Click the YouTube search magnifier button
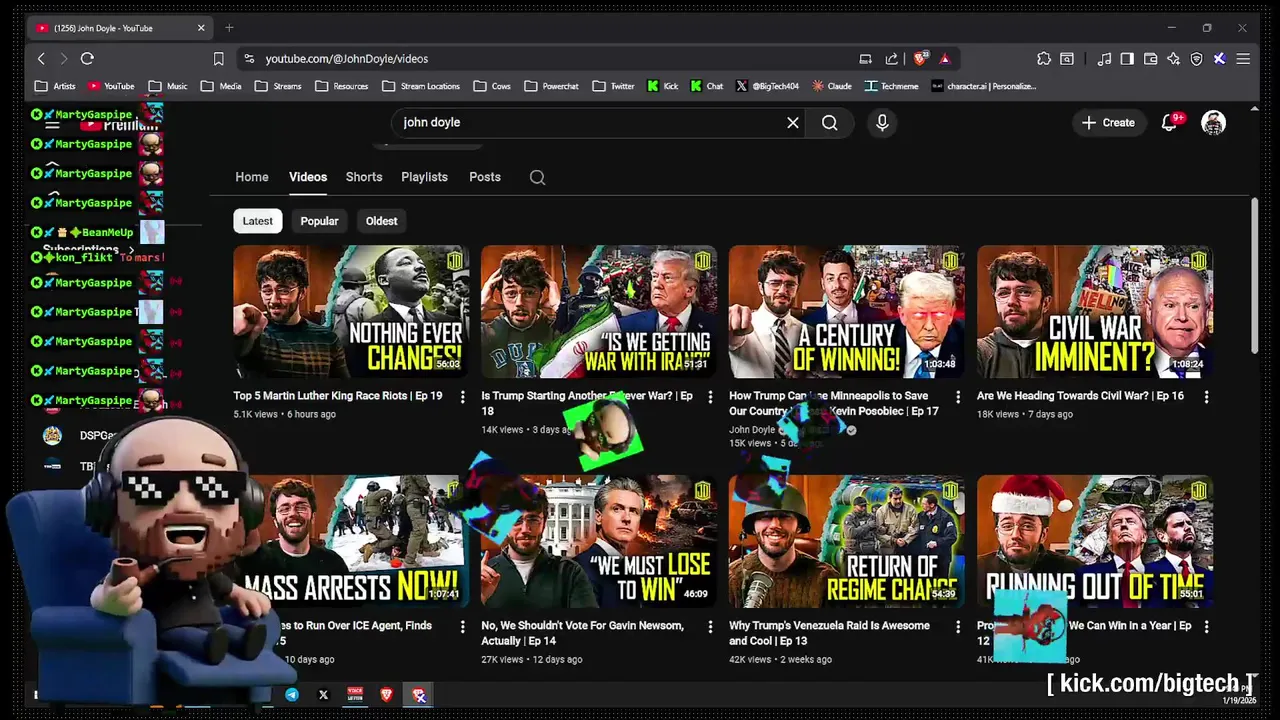Image resolution: width=1280 pixels, height=720 pixels. click(x=830, y=122)
